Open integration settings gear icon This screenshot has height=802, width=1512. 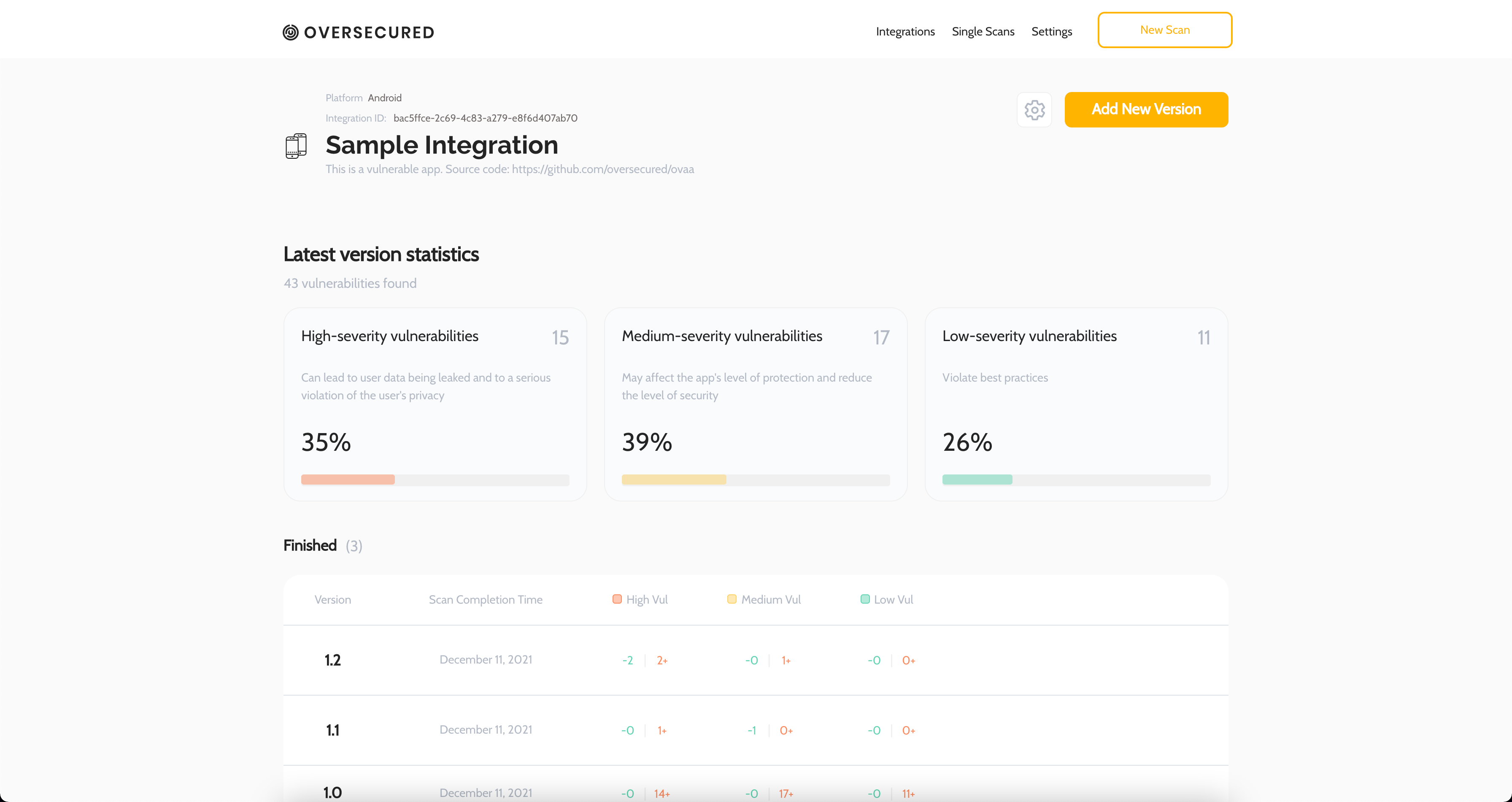coord(1034,110)
